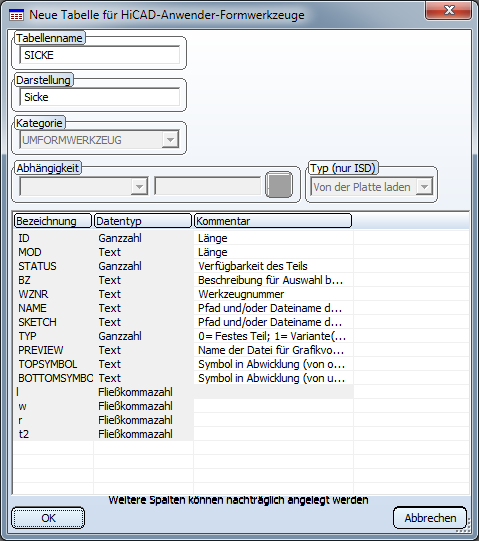Cancel with the Abbrechen button
Viewport: 479px width, 541px height.
pos(430,518)
